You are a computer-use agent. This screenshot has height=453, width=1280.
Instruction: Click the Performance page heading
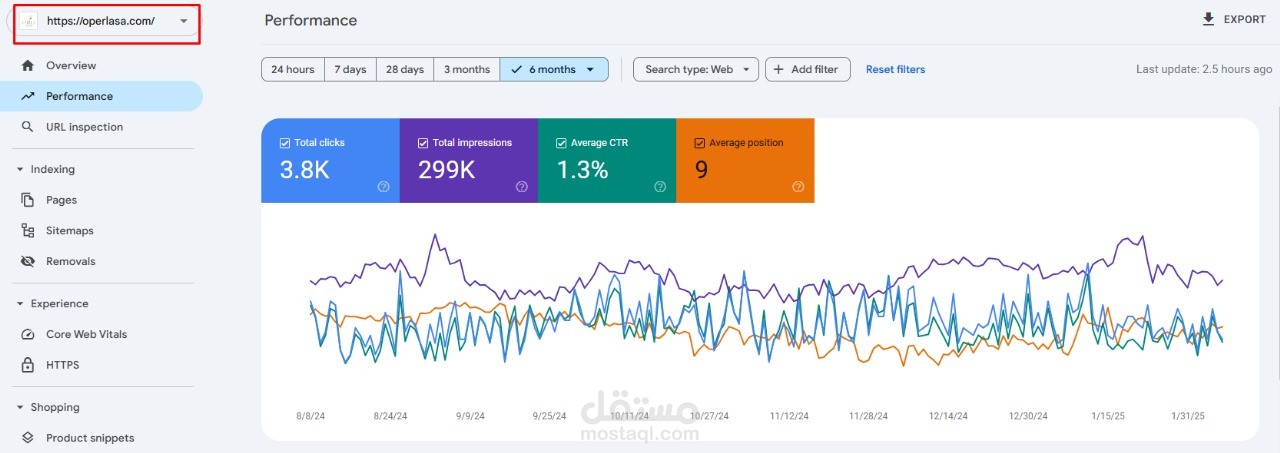311,20
